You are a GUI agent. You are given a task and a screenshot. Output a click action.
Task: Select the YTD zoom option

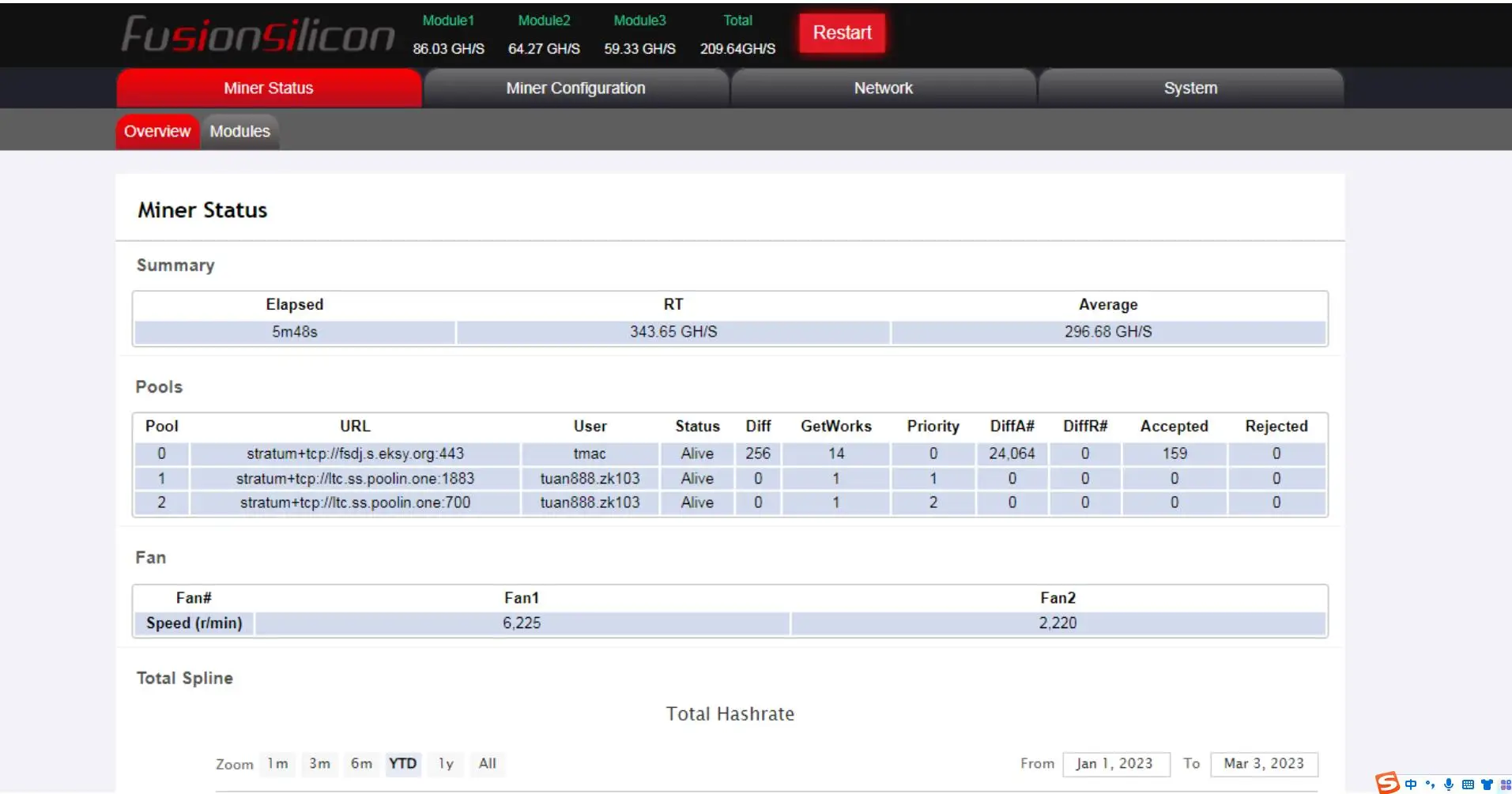point(402,764)
